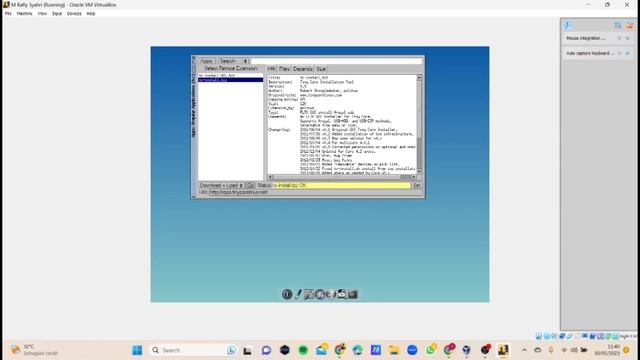Open the Chat app in the taskbar
Viewport: 640px width, 360px height.
[x=266, y=350]
